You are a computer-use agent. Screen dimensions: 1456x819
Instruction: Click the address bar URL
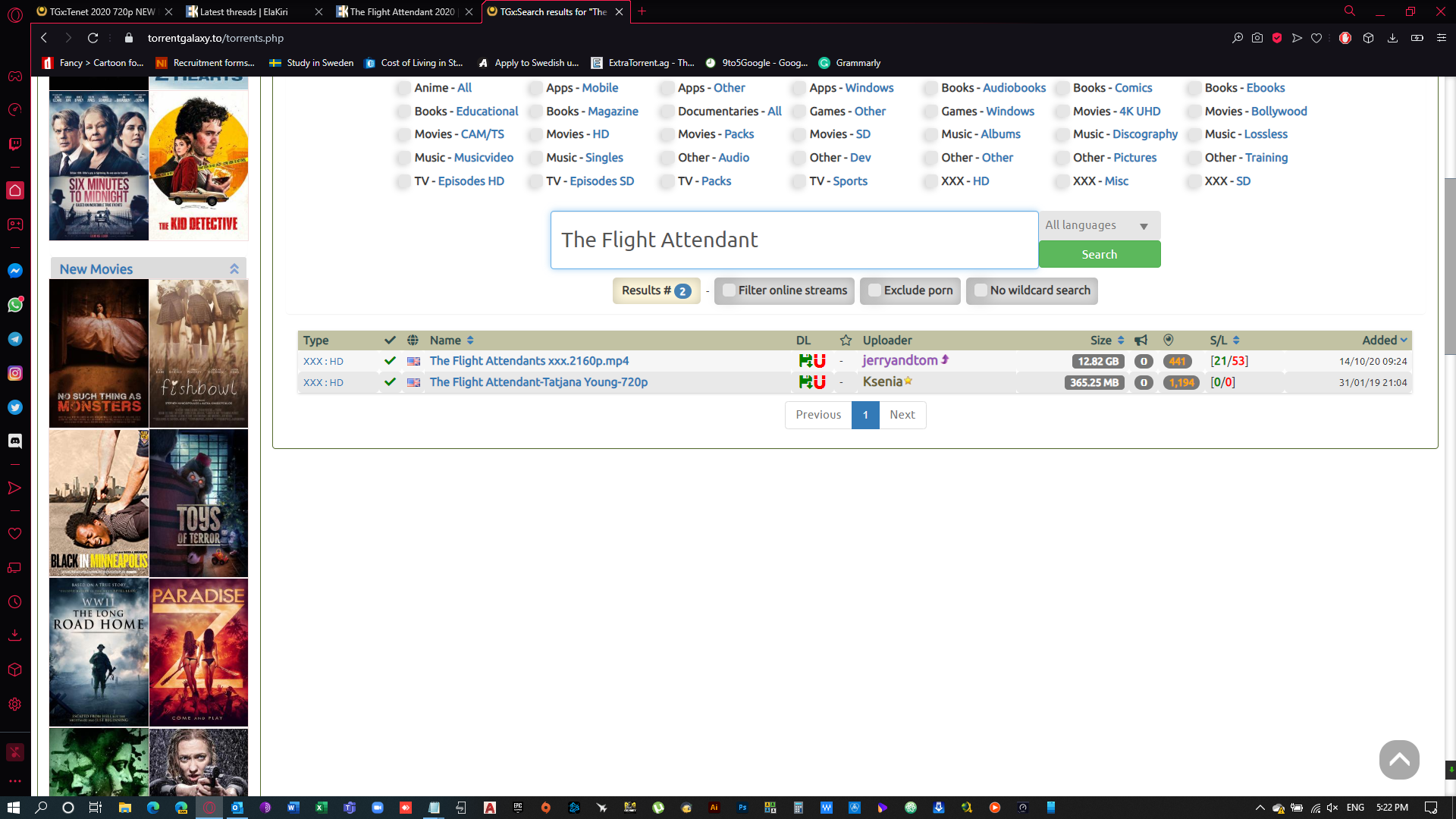point(215,38)
